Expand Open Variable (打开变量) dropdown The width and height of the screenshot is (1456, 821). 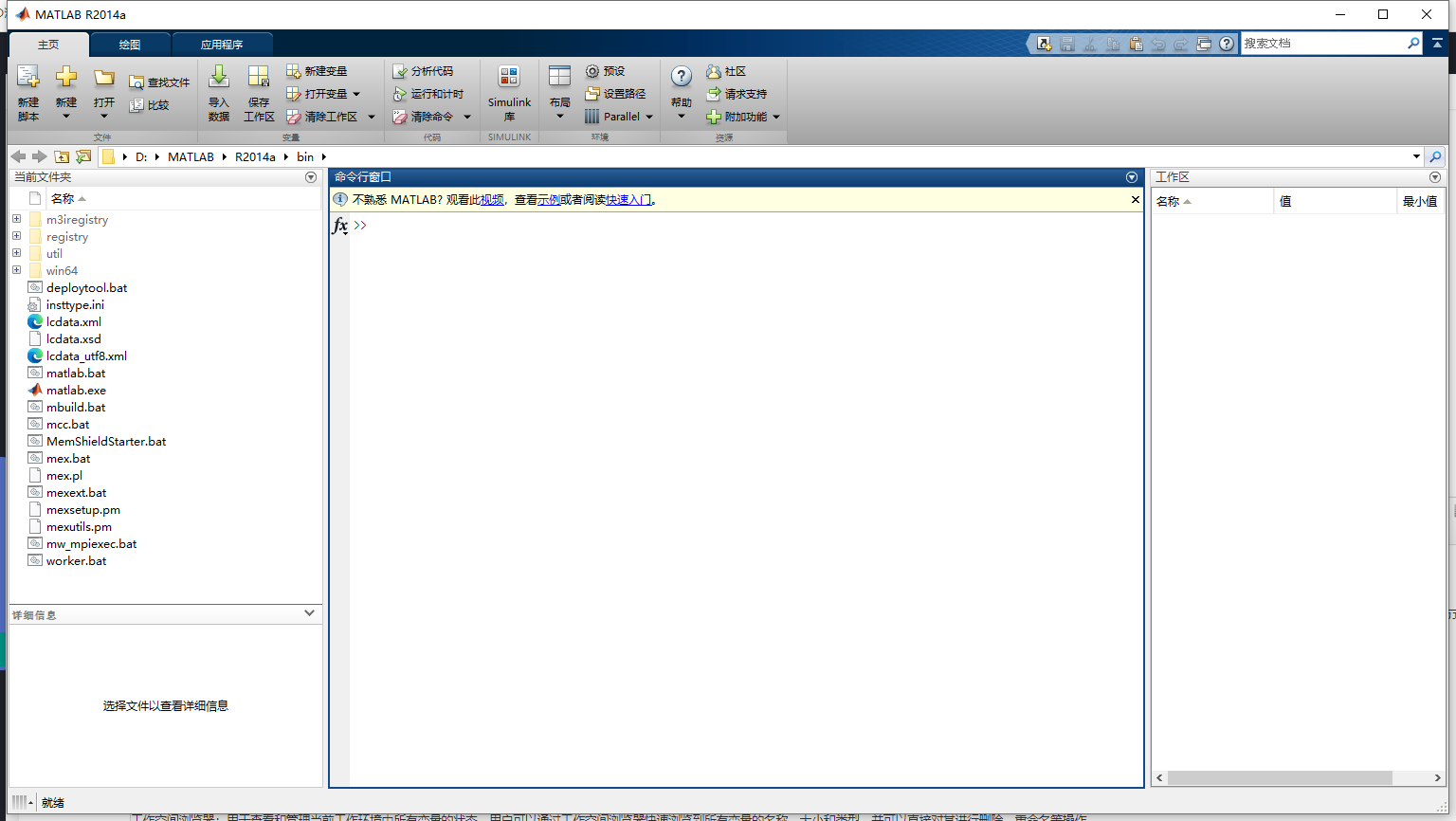[x=356, y=94]
